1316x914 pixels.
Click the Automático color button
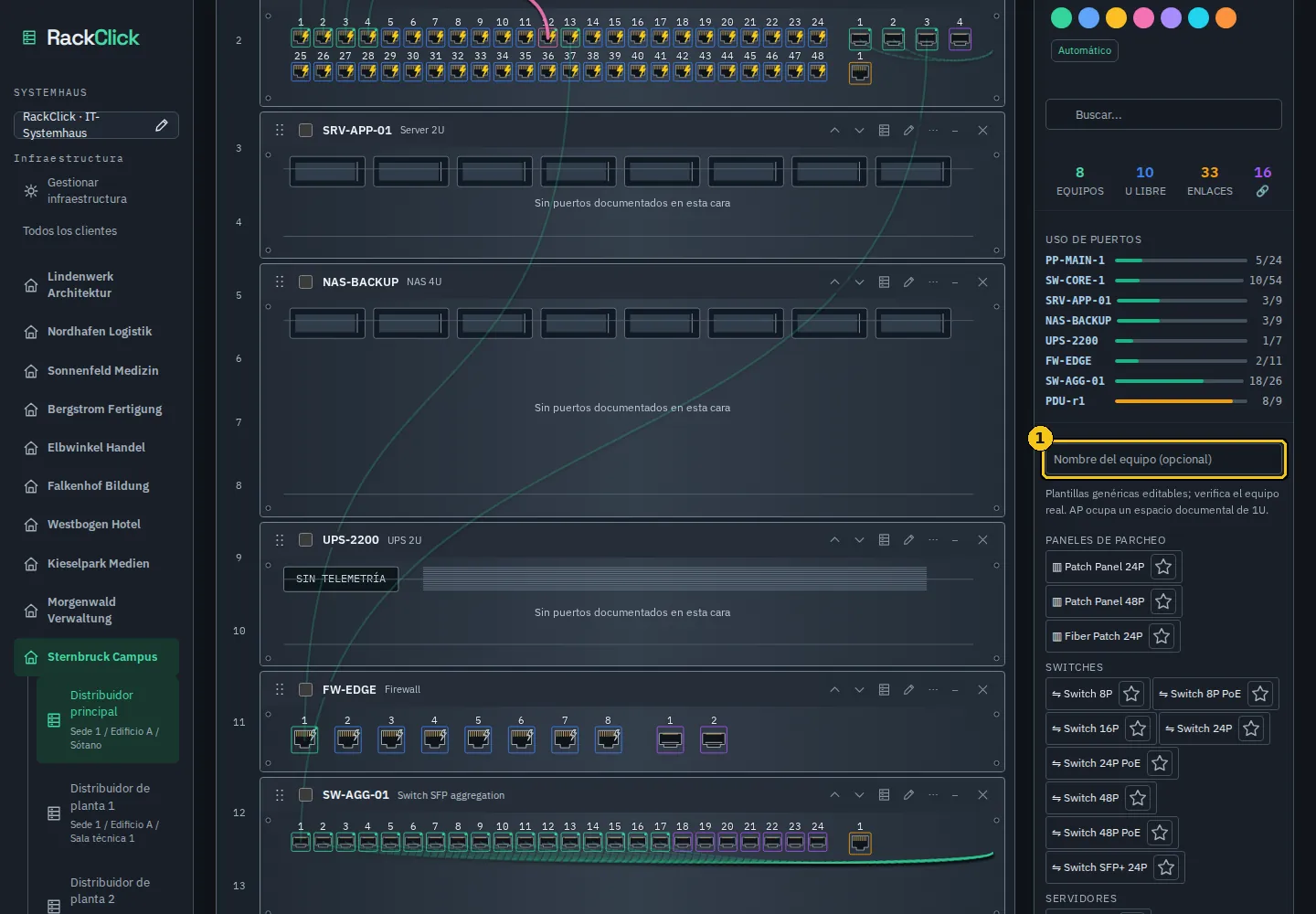click(x=1085, y=51)
